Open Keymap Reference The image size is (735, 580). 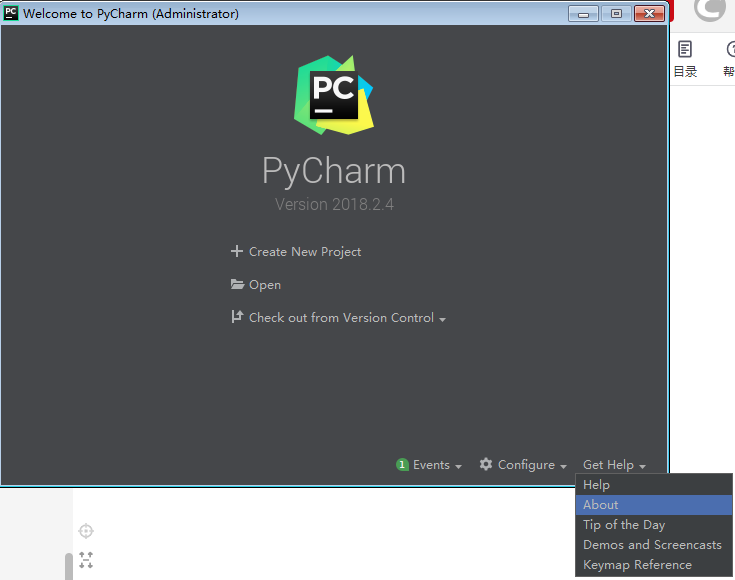(654, 565)
